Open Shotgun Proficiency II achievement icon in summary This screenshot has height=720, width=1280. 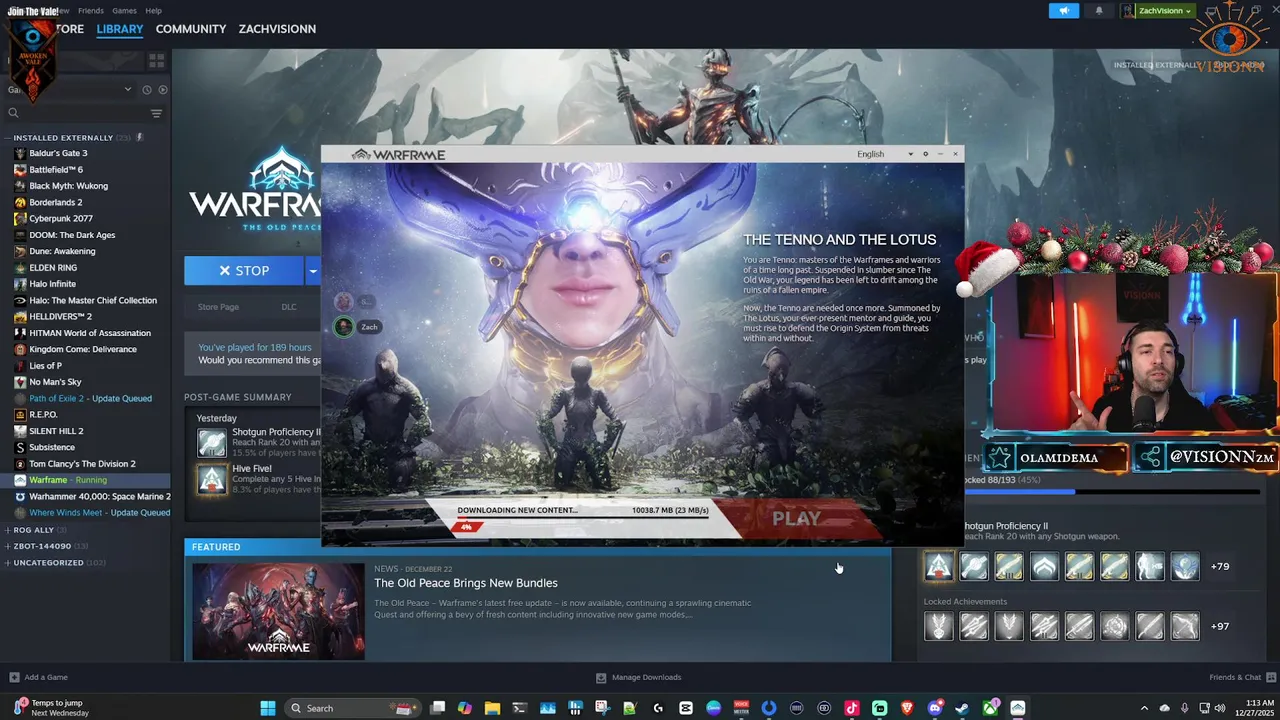tap(212, 442)
